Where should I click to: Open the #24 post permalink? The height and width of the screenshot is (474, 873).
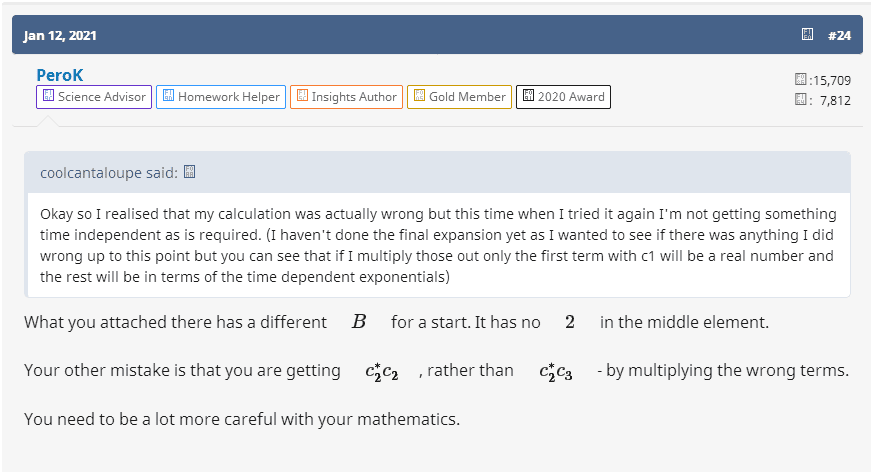click(x=839, y=35)
